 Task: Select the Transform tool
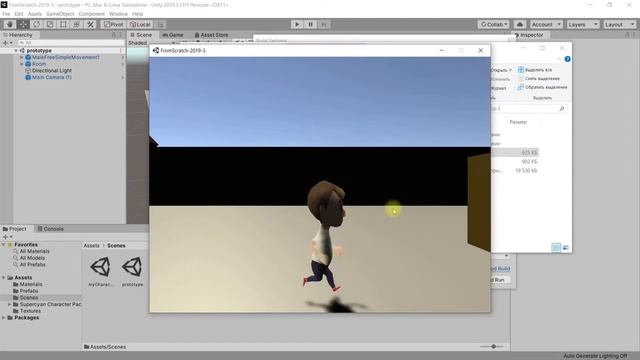point(77,24)
